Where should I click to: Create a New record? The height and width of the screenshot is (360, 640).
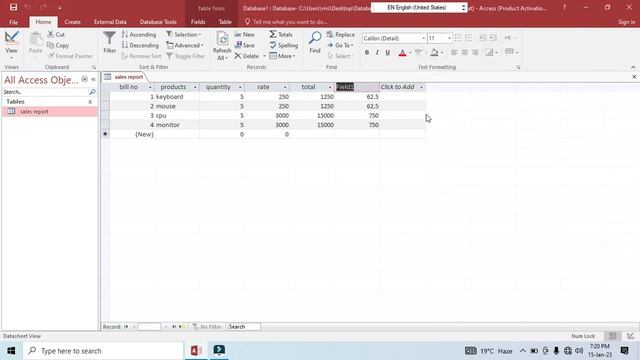click(x=244, y=35)
